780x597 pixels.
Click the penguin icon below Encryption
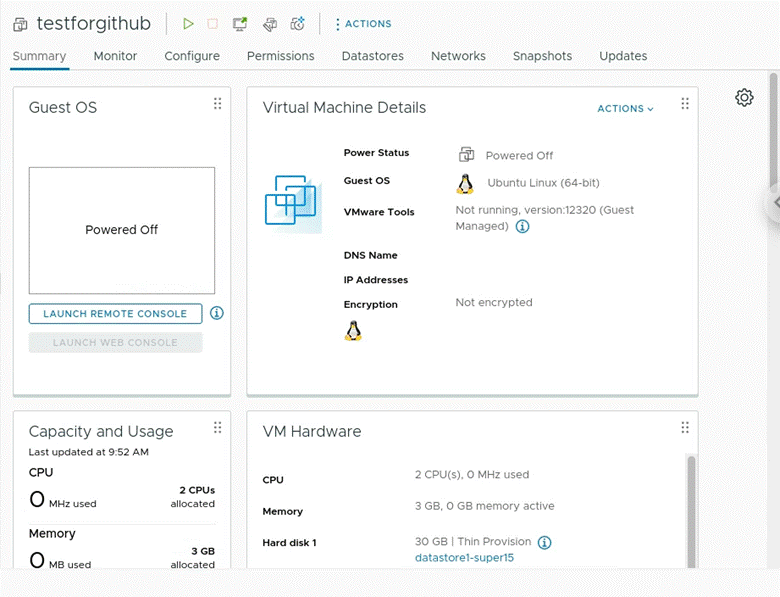click(353, 331)
